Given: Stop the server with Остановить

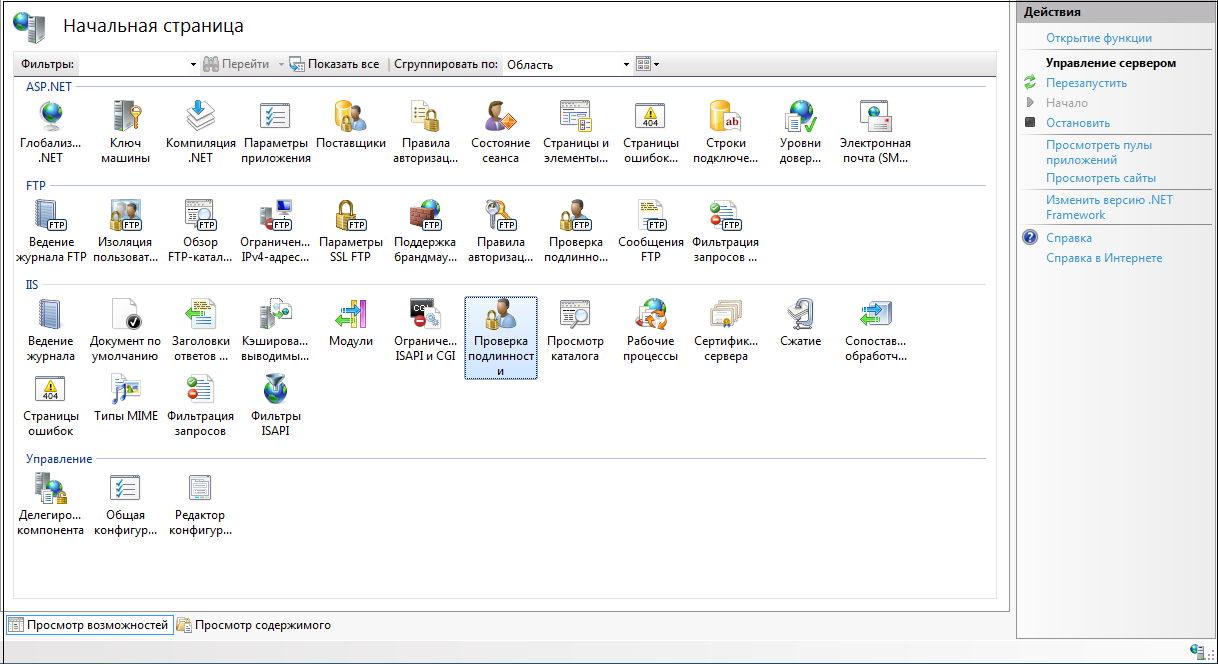Looking at the screenshot, I should click(1078, 123).
